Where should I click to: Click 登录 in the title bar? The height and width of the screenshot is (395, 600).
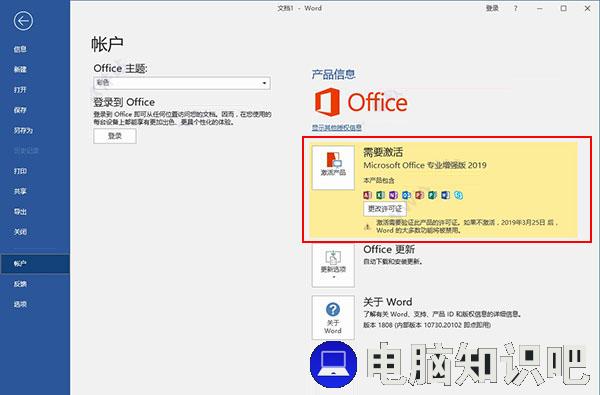492,8
